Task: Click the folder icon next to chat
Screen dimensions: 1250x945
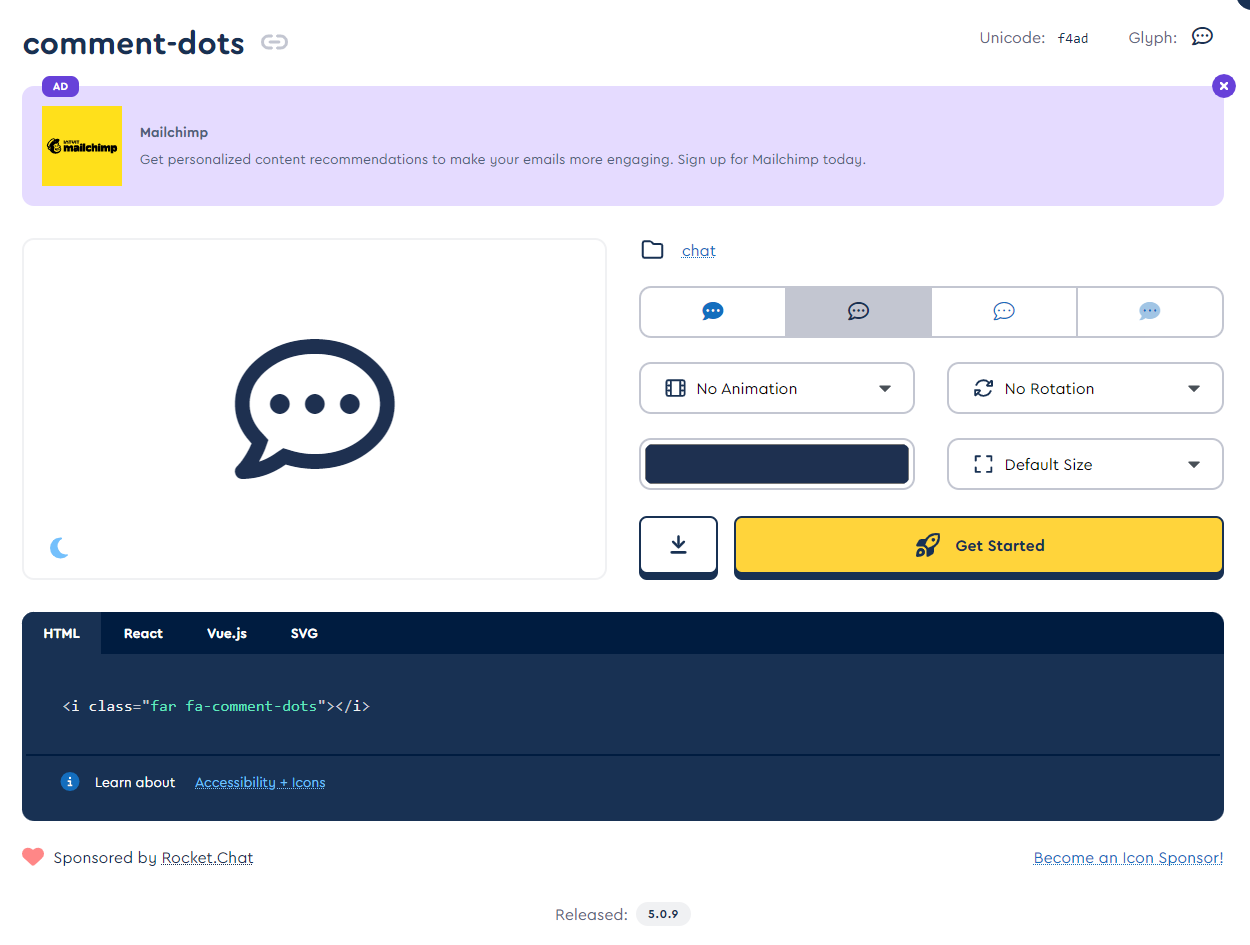Action: tap(652, 250)
